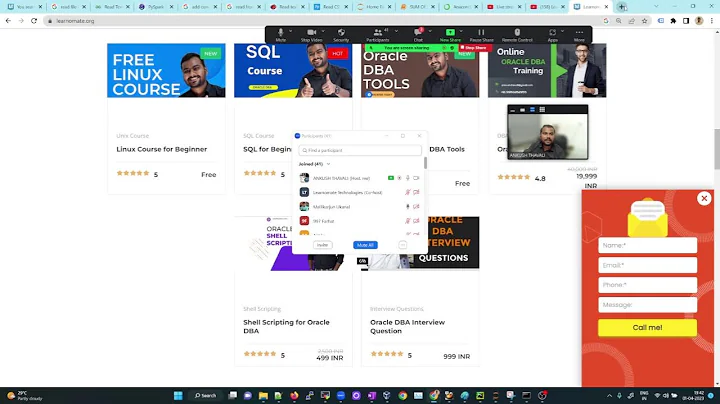Start a New Share in Zoom

coord(450,35)
